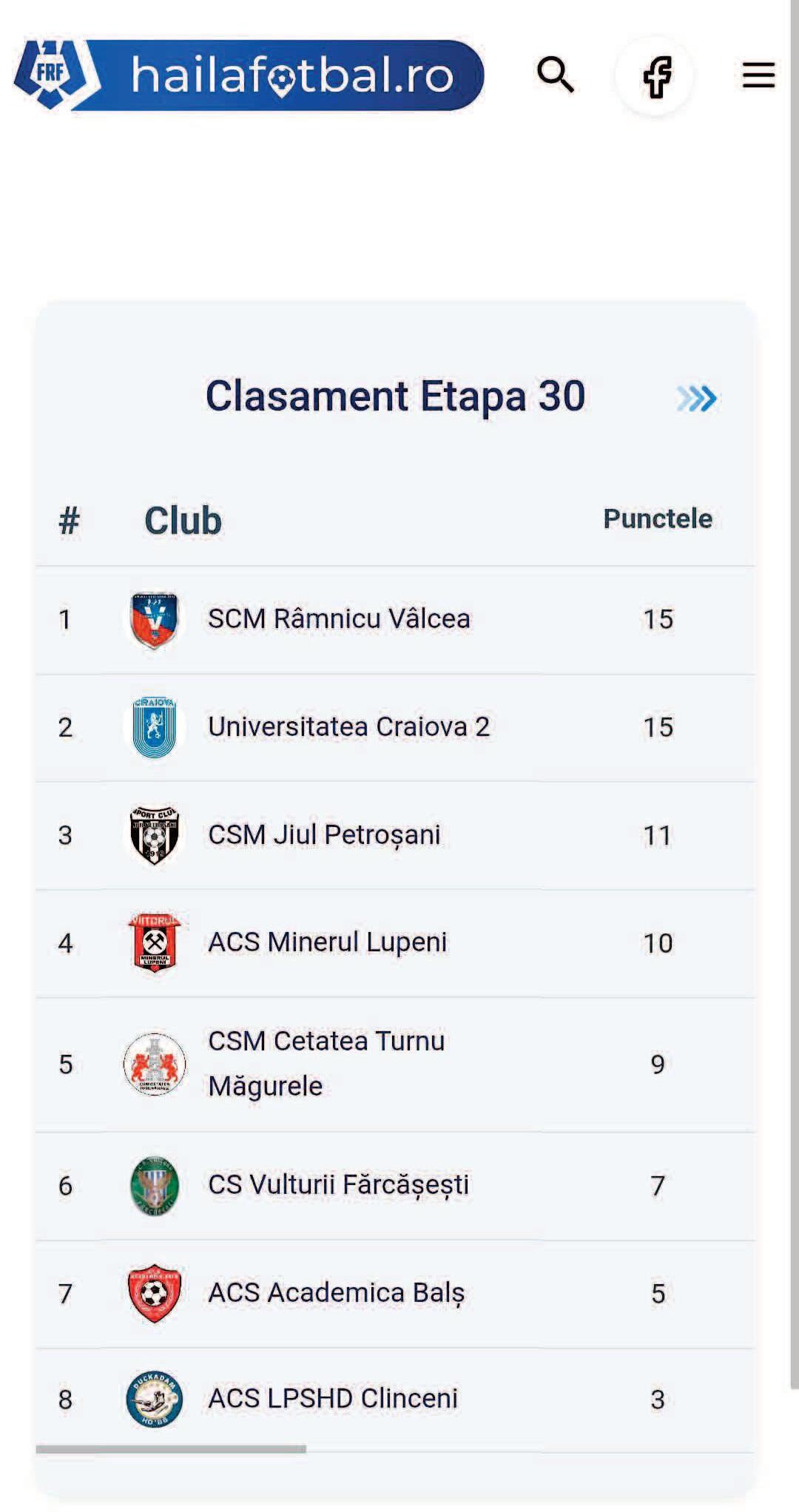799x1512 pixels.
Task: Click SCM Râmnicu Vâlcea club crest
Action: click(x=154, y=620)
